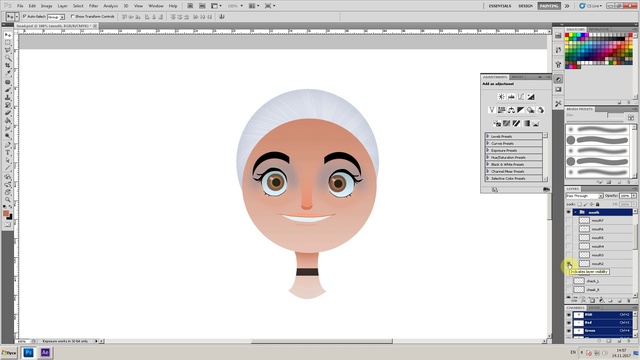Add a Vibrance adjustment
Viewport: 640px width, 360px height.
(x=491, y=110)
